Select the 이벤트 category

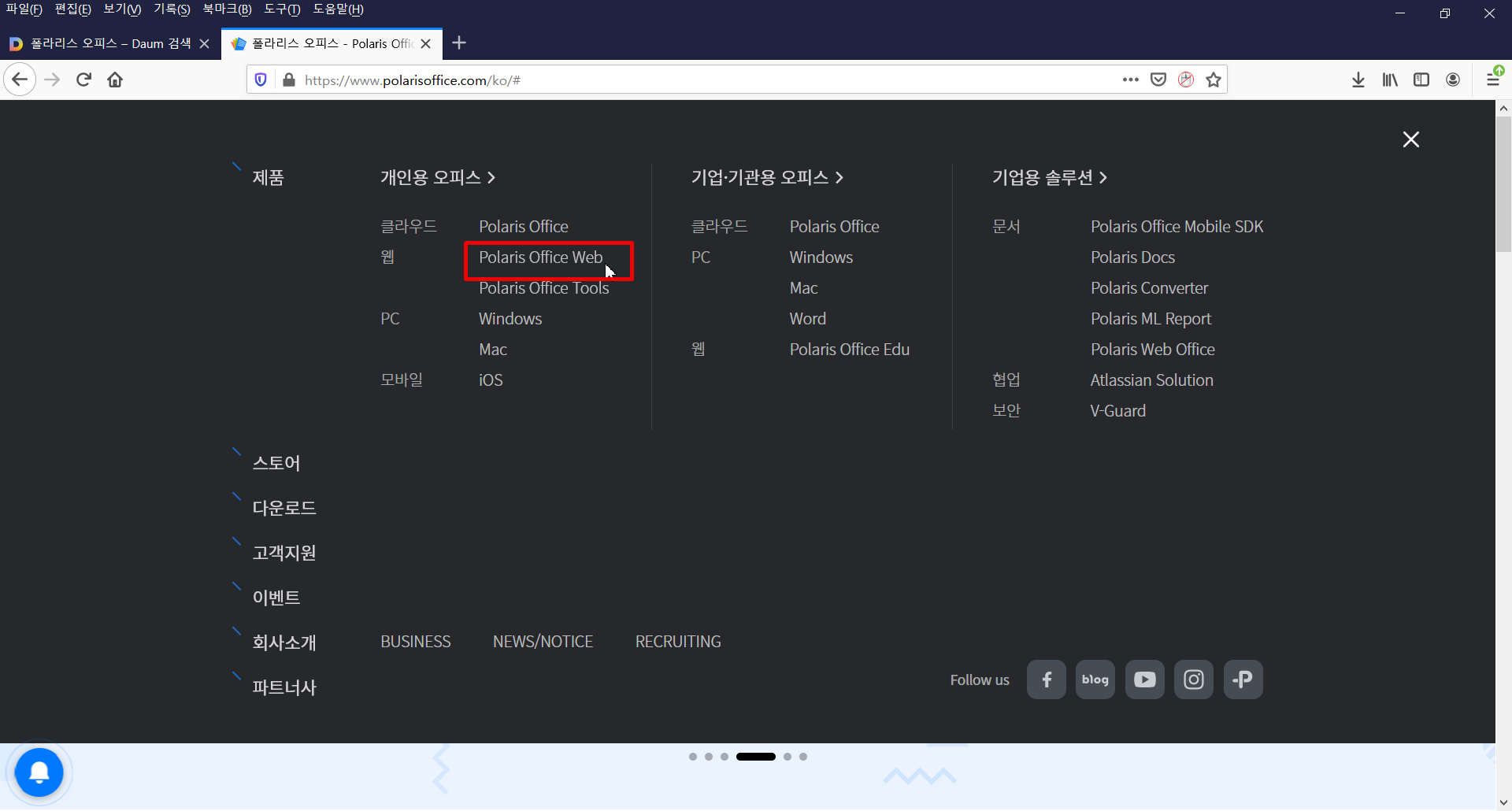tap(276, 598)
